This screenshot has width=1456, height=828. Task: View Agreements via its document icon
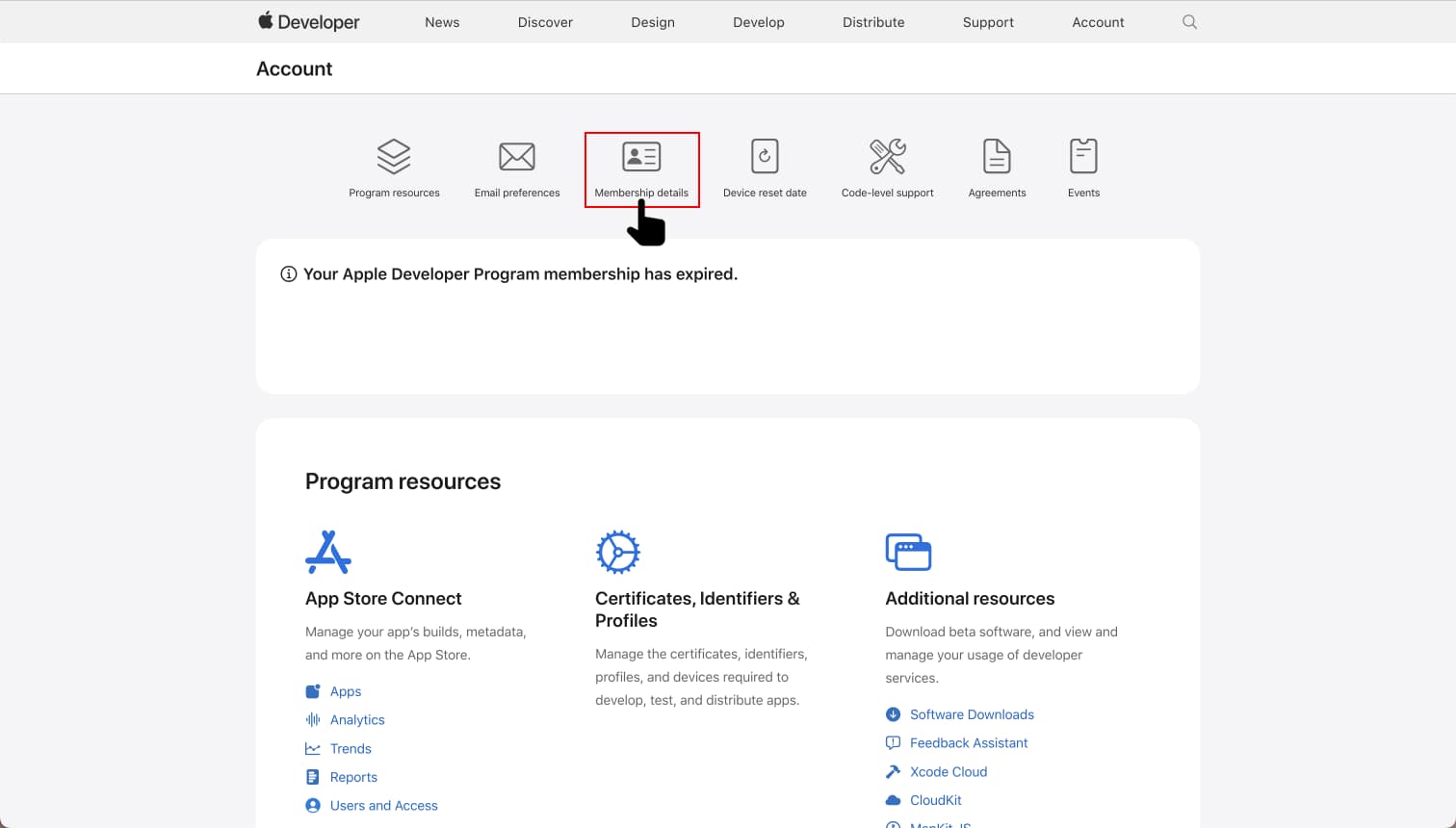click(x=997, y=155)
